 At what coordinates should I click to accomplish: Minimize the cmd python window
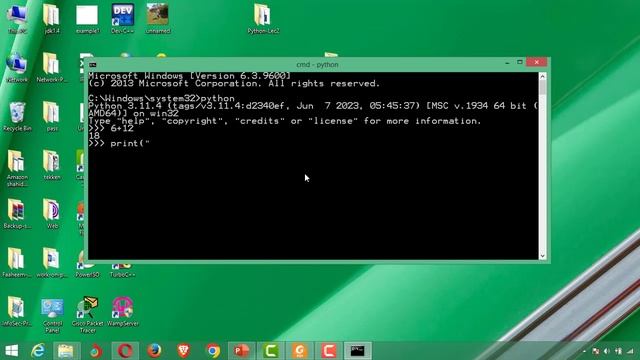click(507, 62)
